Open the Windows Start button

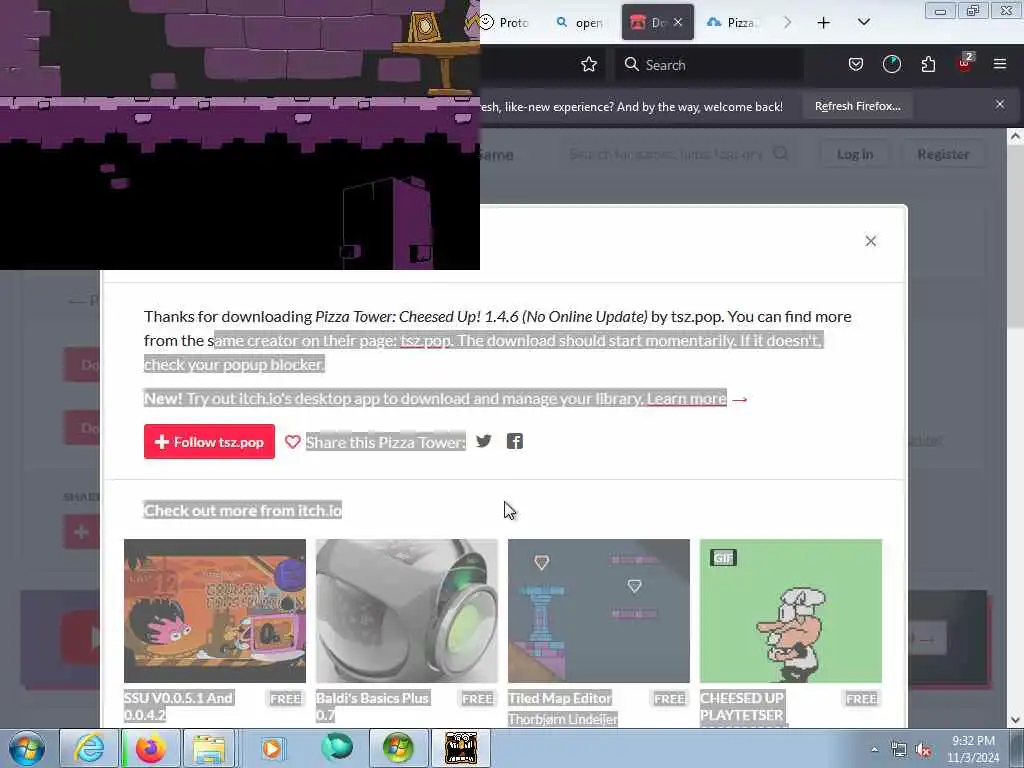[26, 748]
